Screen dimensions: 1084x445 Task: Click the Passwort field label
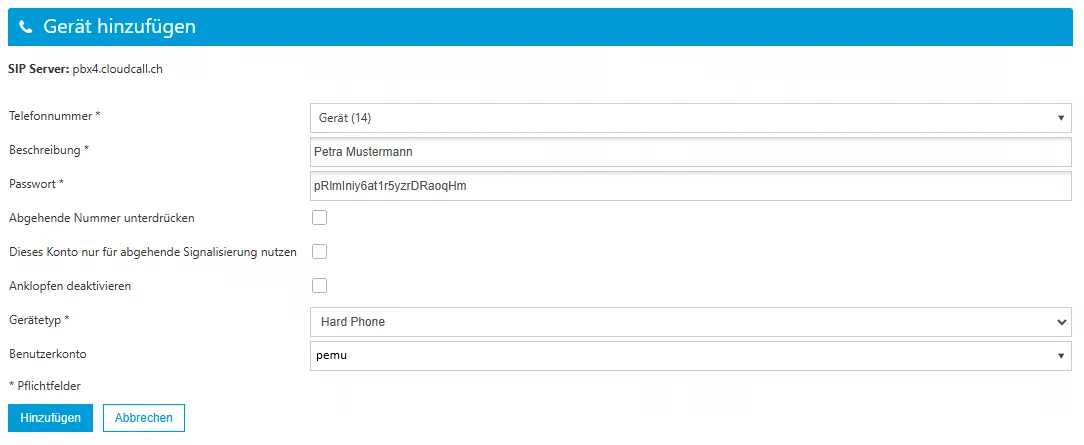coord(36,184)
